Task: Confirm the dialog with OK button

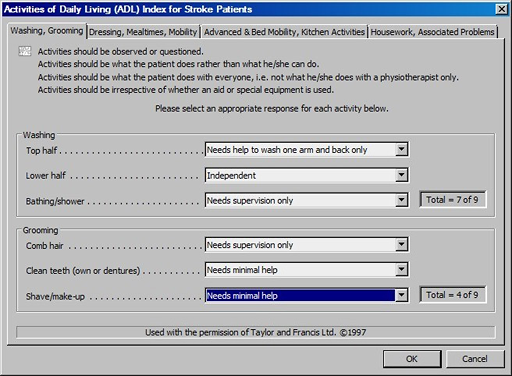Action: tap(412, 359)
